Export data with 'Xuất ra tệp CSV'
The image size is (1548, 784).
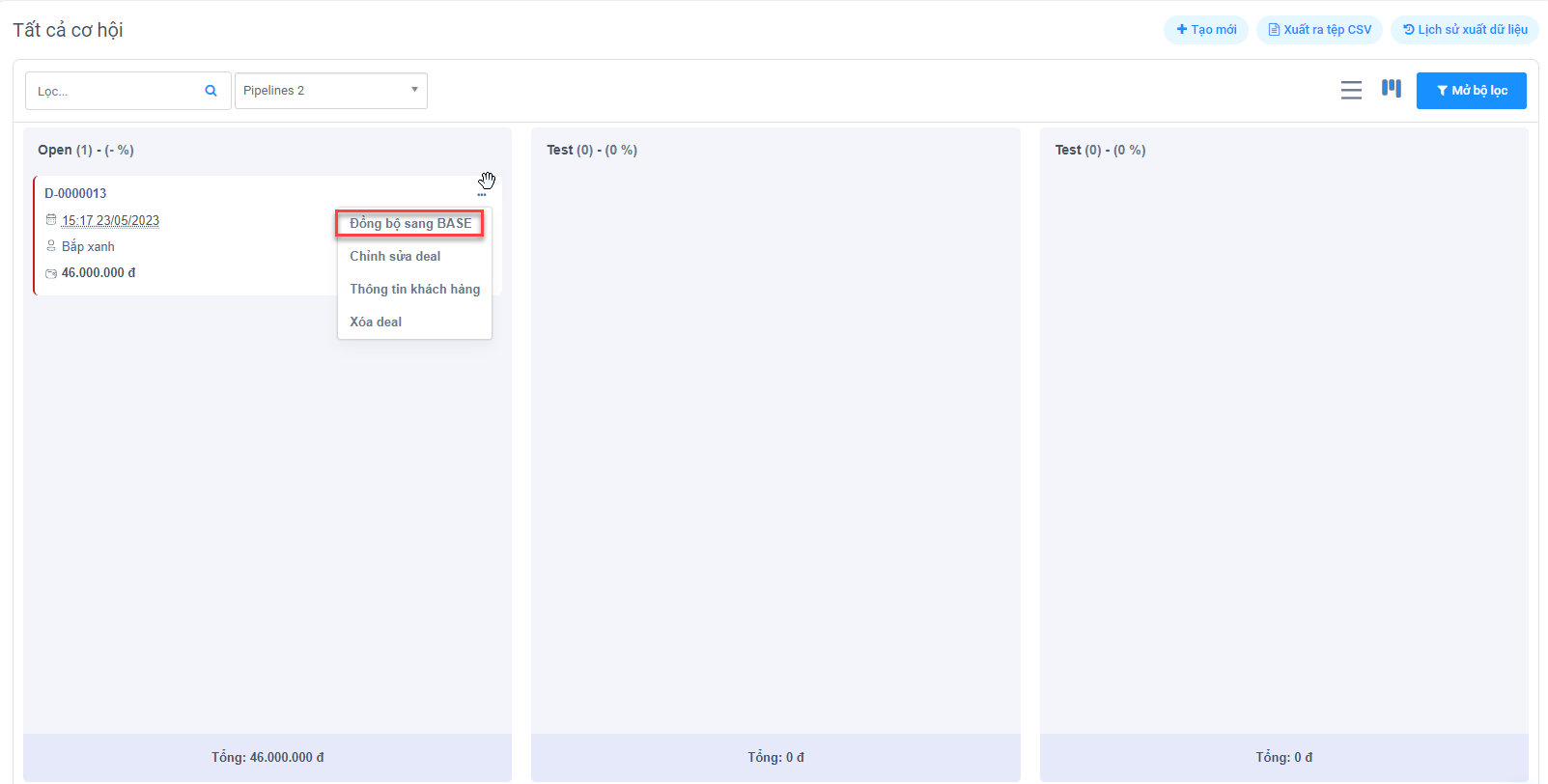(1319, 30)
